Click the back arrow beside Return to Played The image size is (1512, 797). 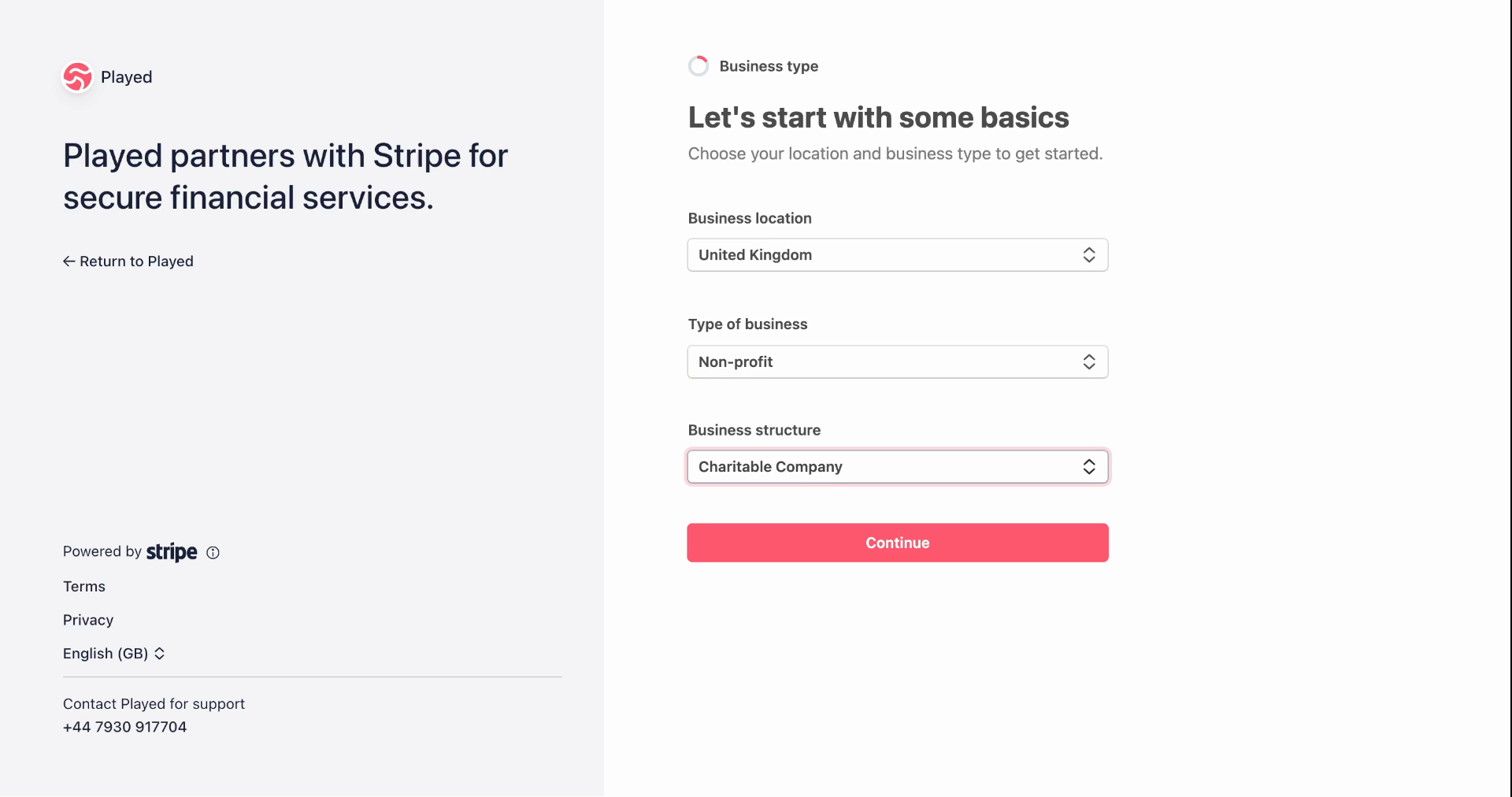click(x=69, y=261)
